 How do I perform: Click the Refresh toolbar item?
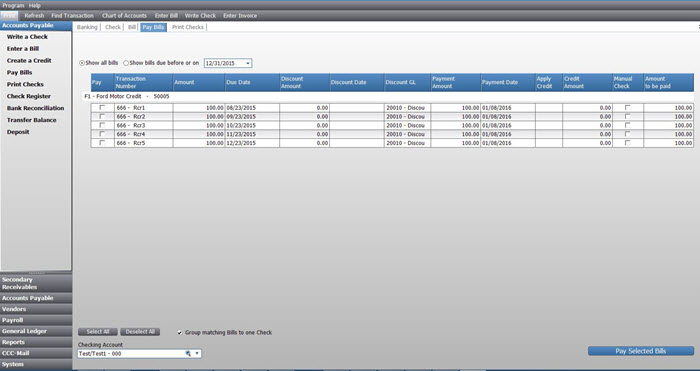click(x=34, y=16)
